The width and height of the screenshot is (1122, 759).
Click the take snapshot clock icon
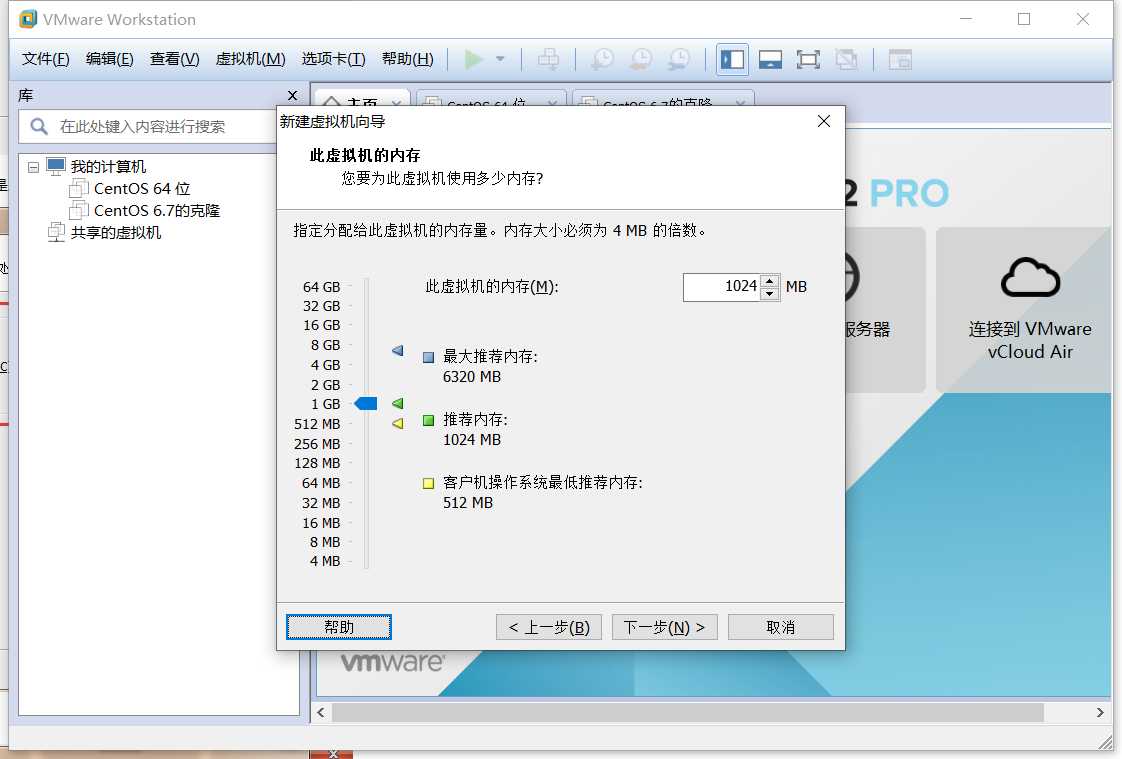click(603, 59)
